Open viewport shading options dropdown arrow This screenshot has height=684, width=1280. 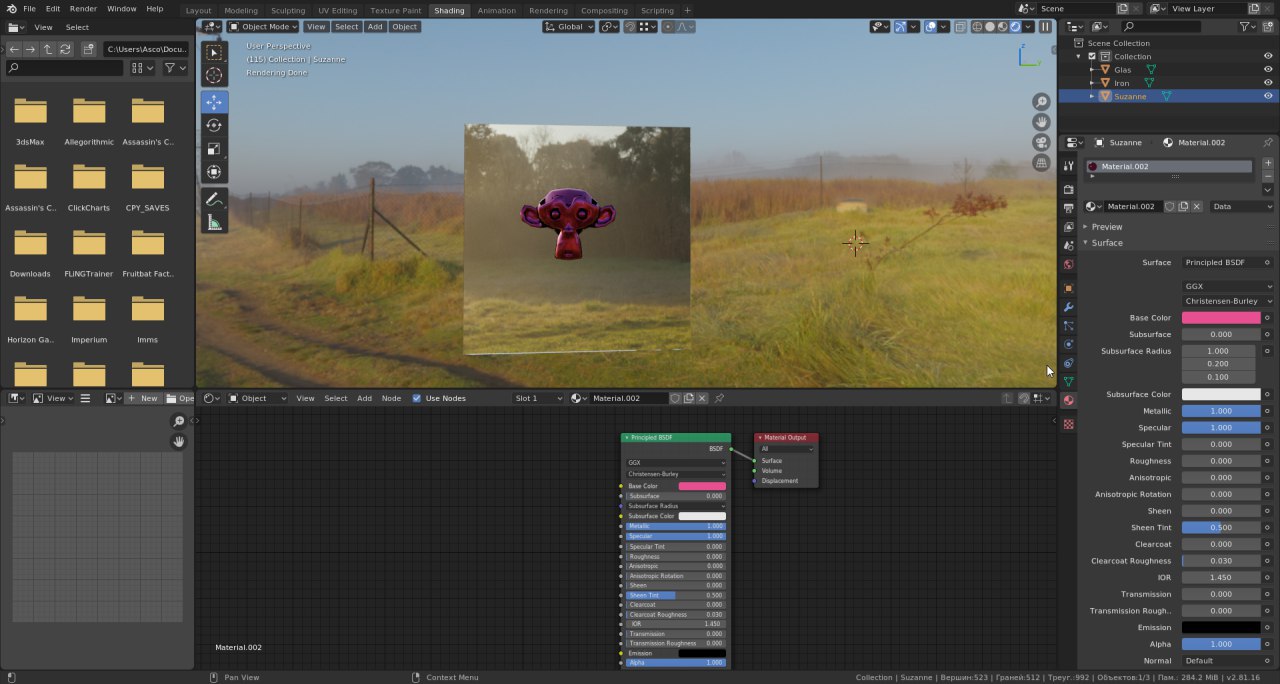click(1028, 26)
